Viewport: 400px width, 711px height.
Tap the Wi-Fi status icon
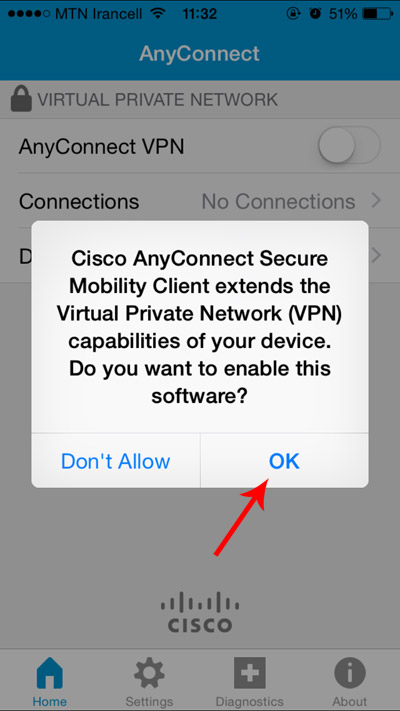[x=158, y=14]
